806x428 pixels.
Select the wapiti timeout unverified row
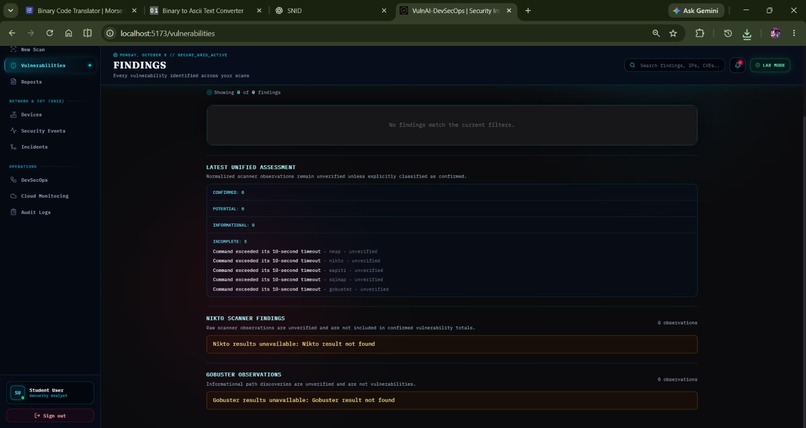click(x=298, y=270)
